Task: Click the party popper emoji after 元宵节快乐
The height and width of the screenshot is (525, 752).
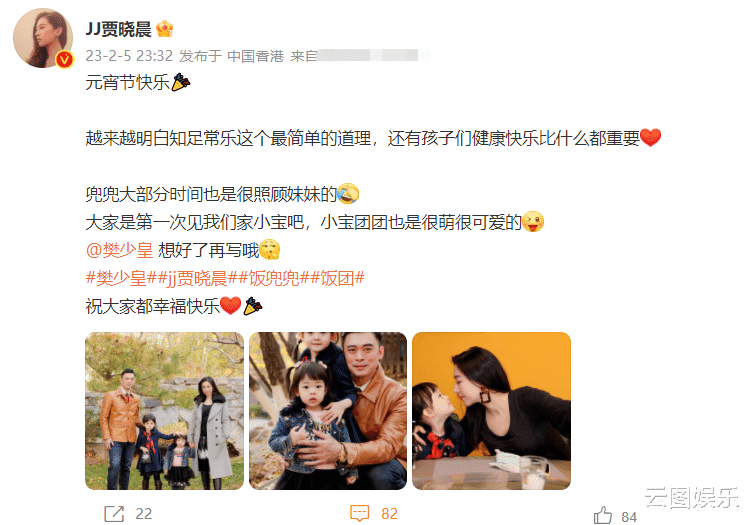Action: point(181,82)
